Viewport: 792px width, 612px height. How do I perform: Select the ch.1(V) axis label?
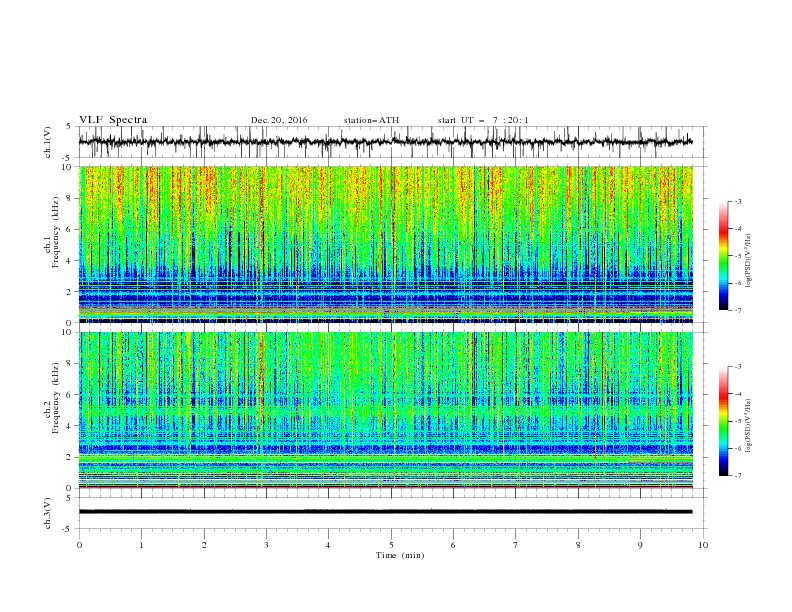click(48, 142)
